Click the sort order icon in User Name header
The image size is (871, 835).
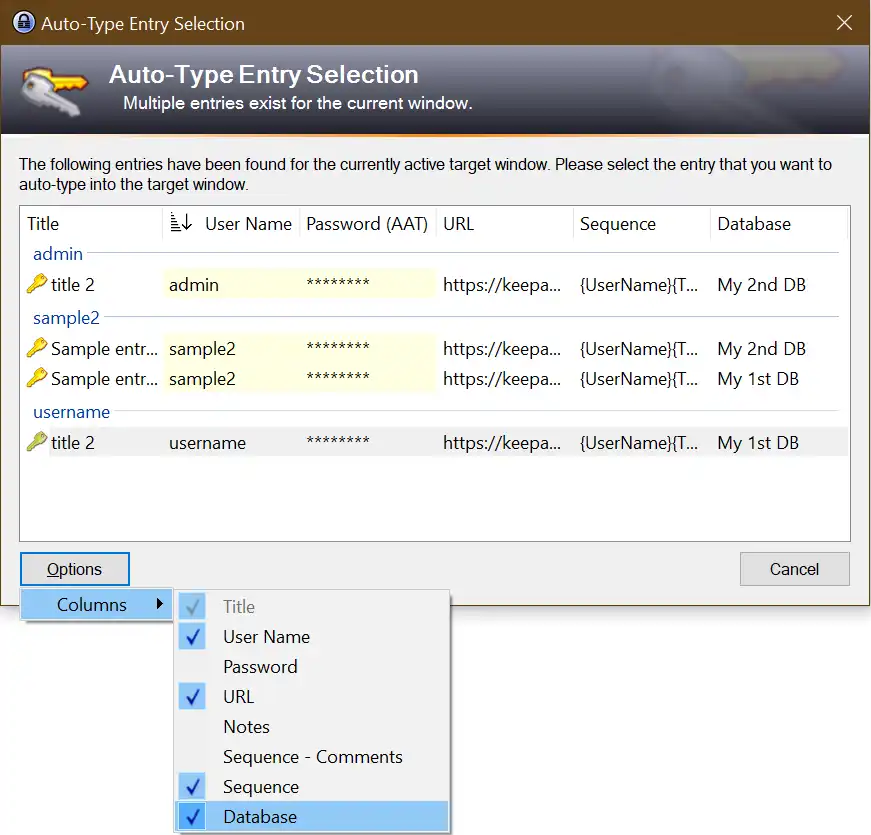(181, 222)
